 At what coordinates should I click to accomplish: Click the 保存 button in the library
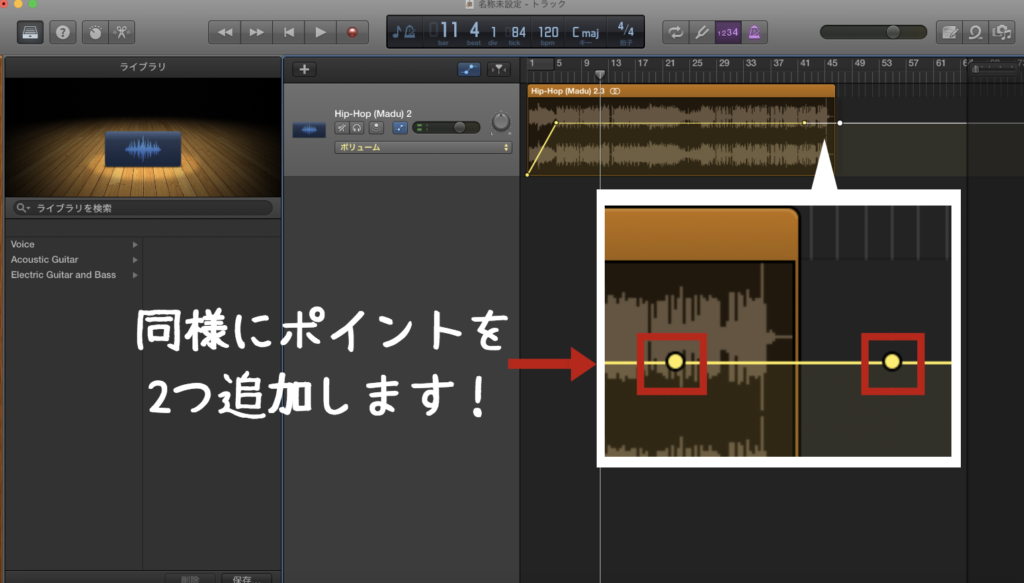click(245, 578)
